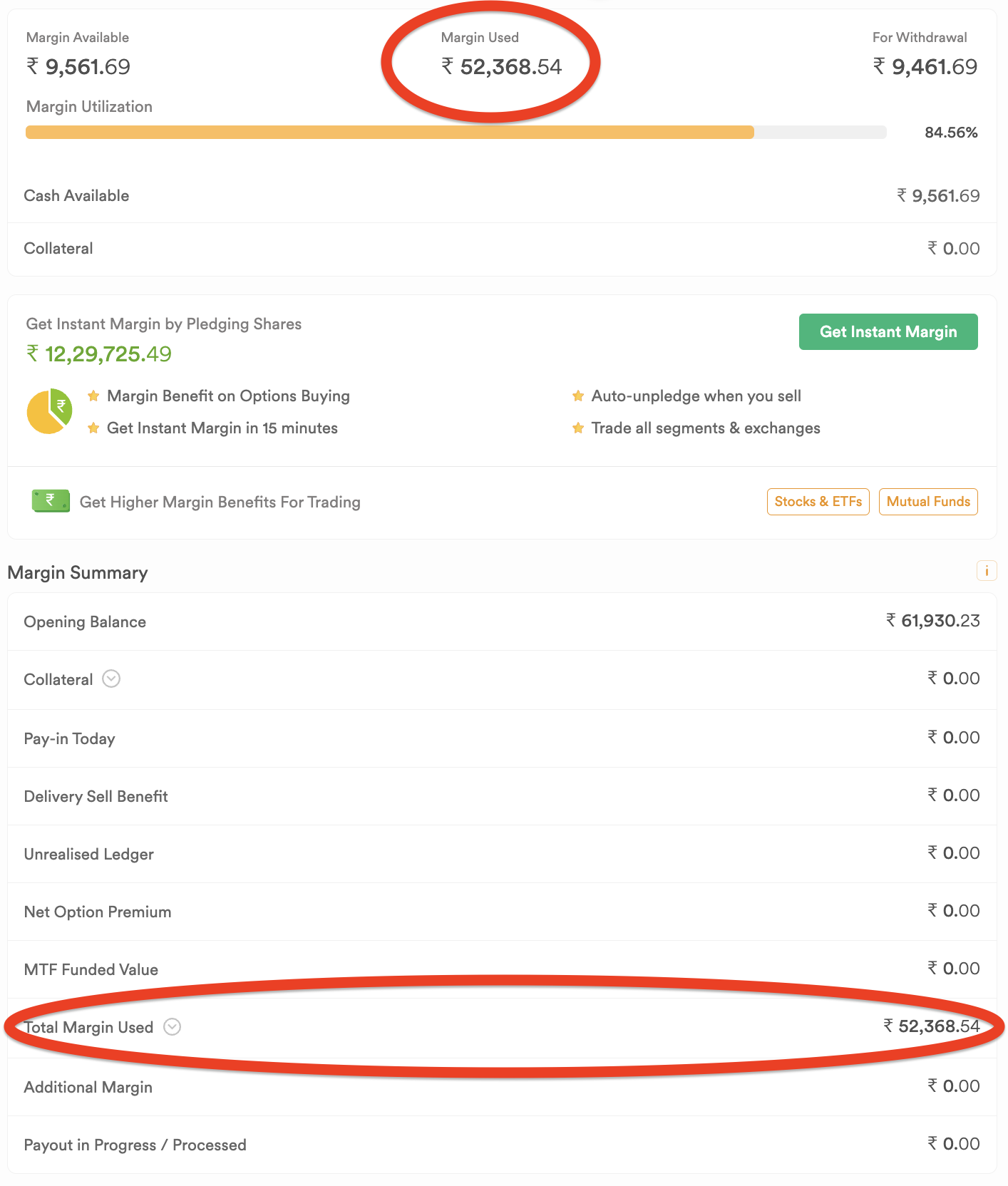The width and height of the screenshot is (1008, 1186).
Task: Select the Mutual Funds option
Action: tap(927, 502)
